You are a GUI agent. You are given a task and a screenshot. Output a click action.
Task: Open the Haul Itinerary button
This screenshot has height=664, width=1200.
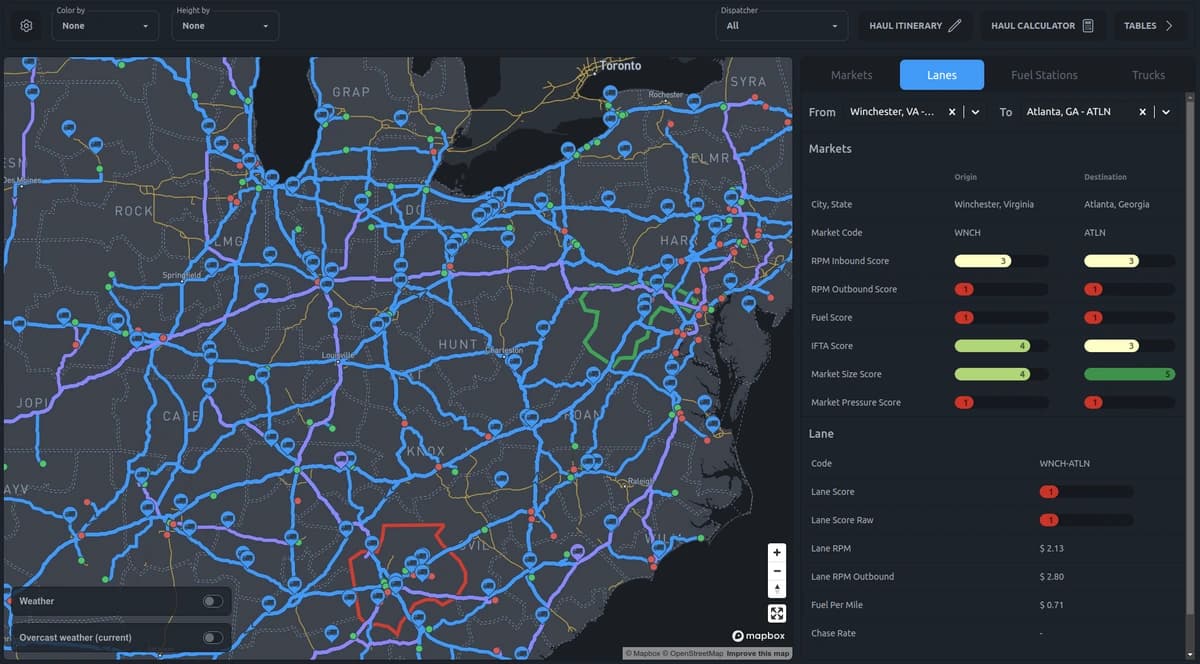coord(915,25)
